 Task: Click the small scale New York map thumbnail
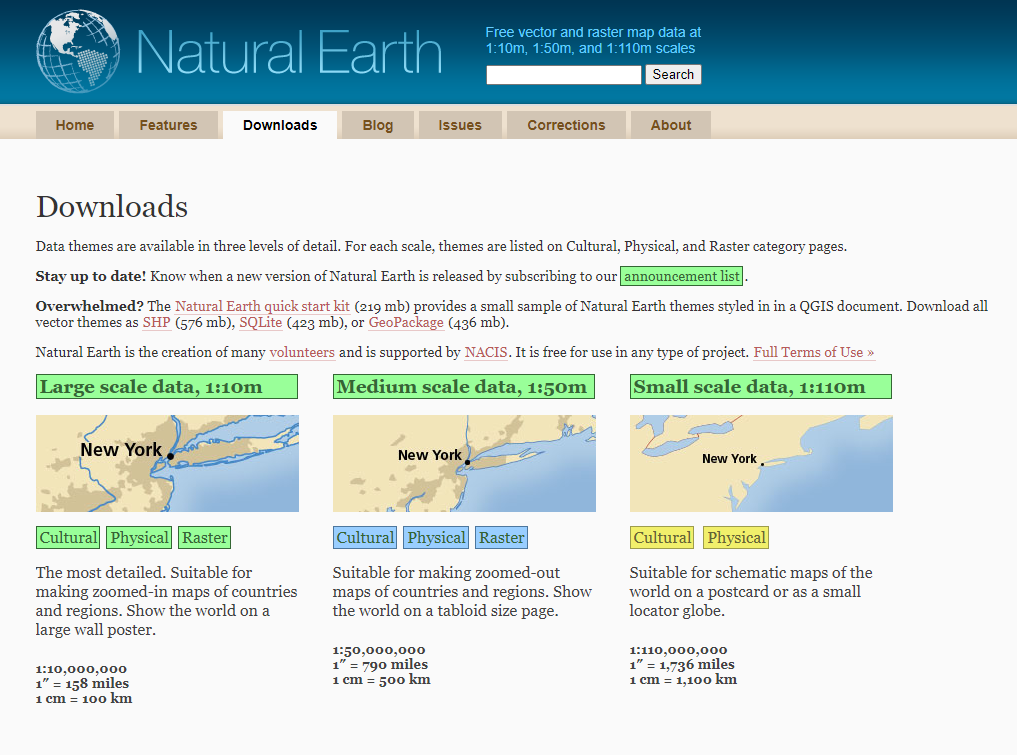point(761,463)
